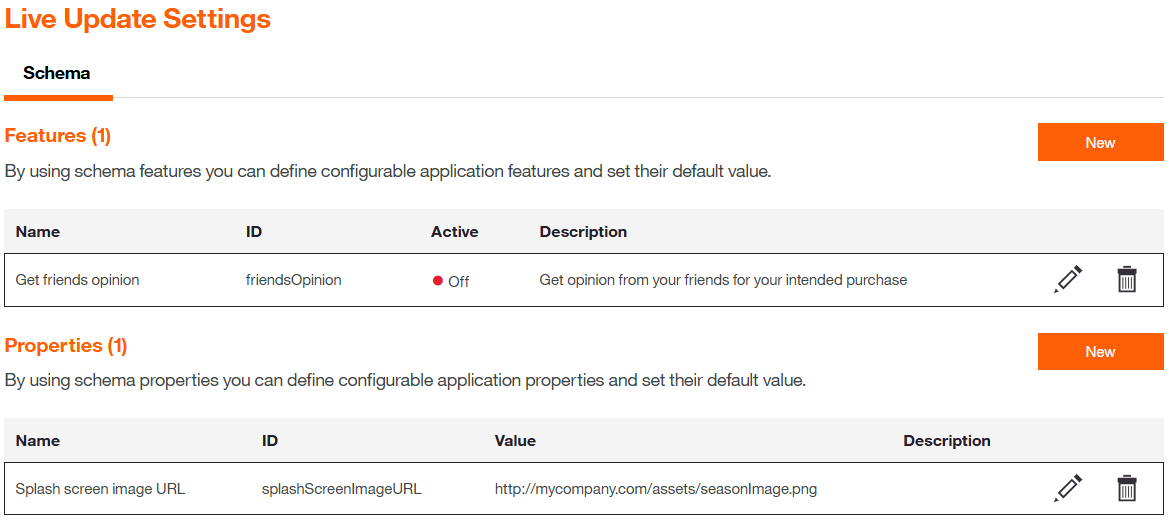Click the Value column header
Screen dimensions: 1171x529
click(515, 441)
